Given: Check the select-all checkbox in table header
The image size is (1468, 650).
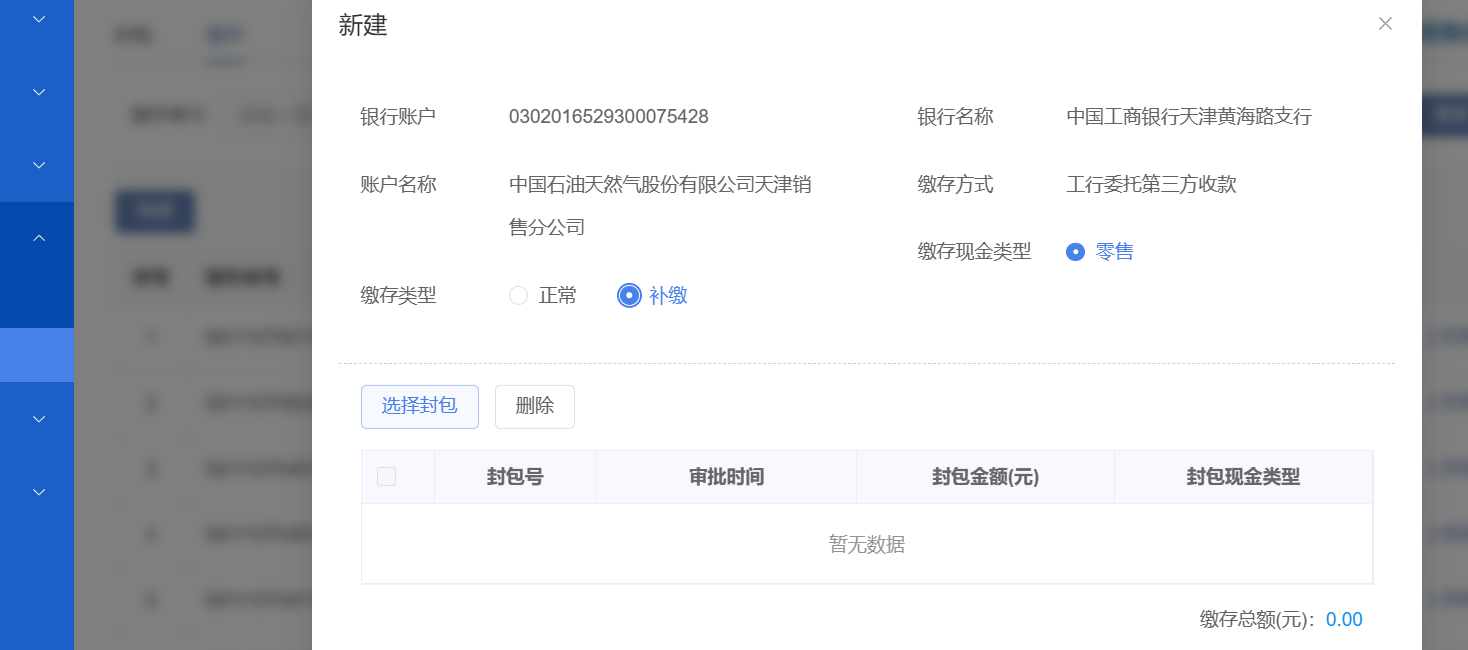Looking at the screenshot, I should pos(386,477).
